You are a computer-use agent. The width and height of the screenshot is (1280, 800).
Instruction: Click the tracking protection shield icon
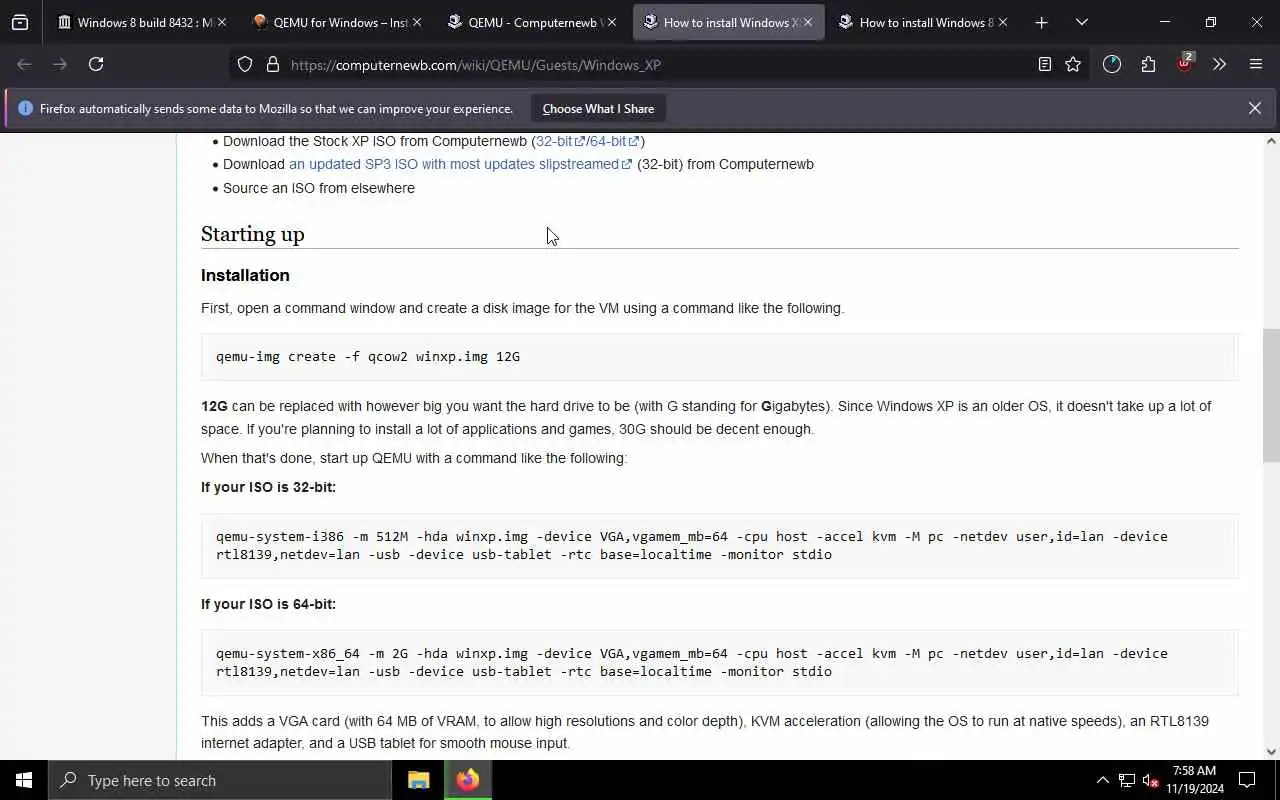coord(245,64)
